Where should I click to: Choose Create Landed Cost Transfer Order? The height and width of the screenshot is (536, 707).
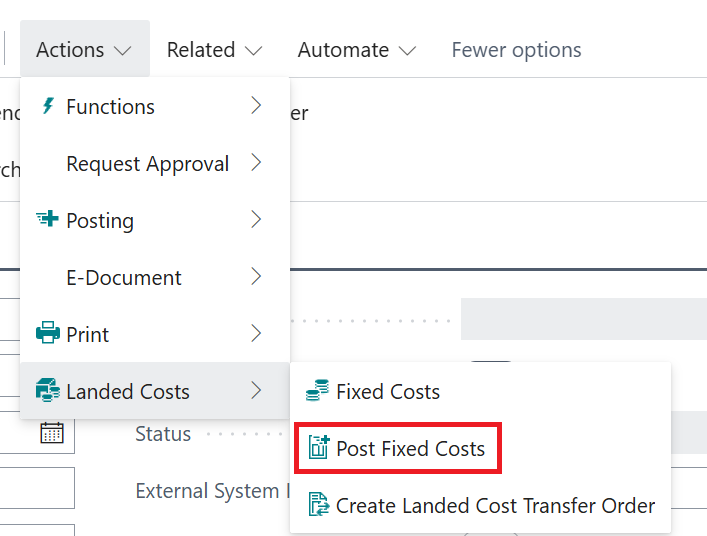pyautogui.click(x=495, y=505)
